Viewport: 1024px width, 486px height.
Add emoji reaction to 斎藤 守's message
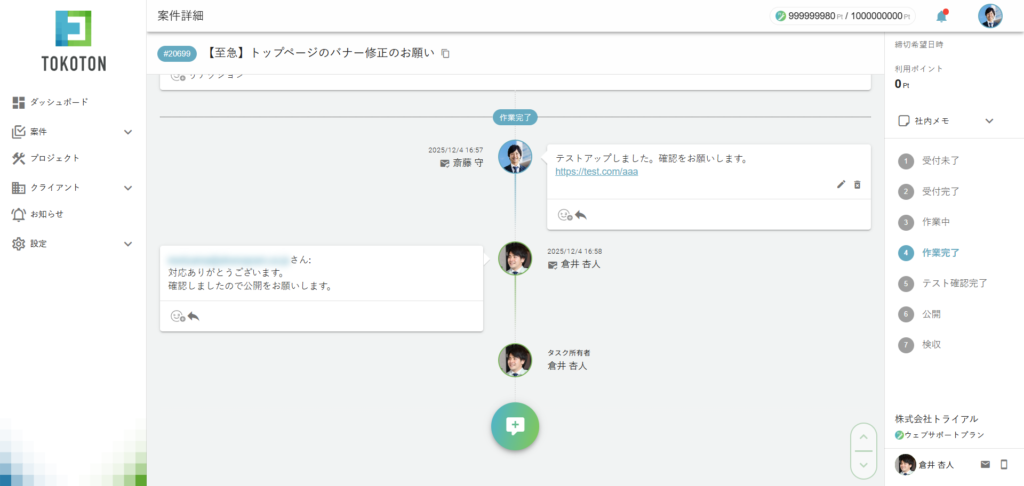pyautogui.click(x=564, y=214)
